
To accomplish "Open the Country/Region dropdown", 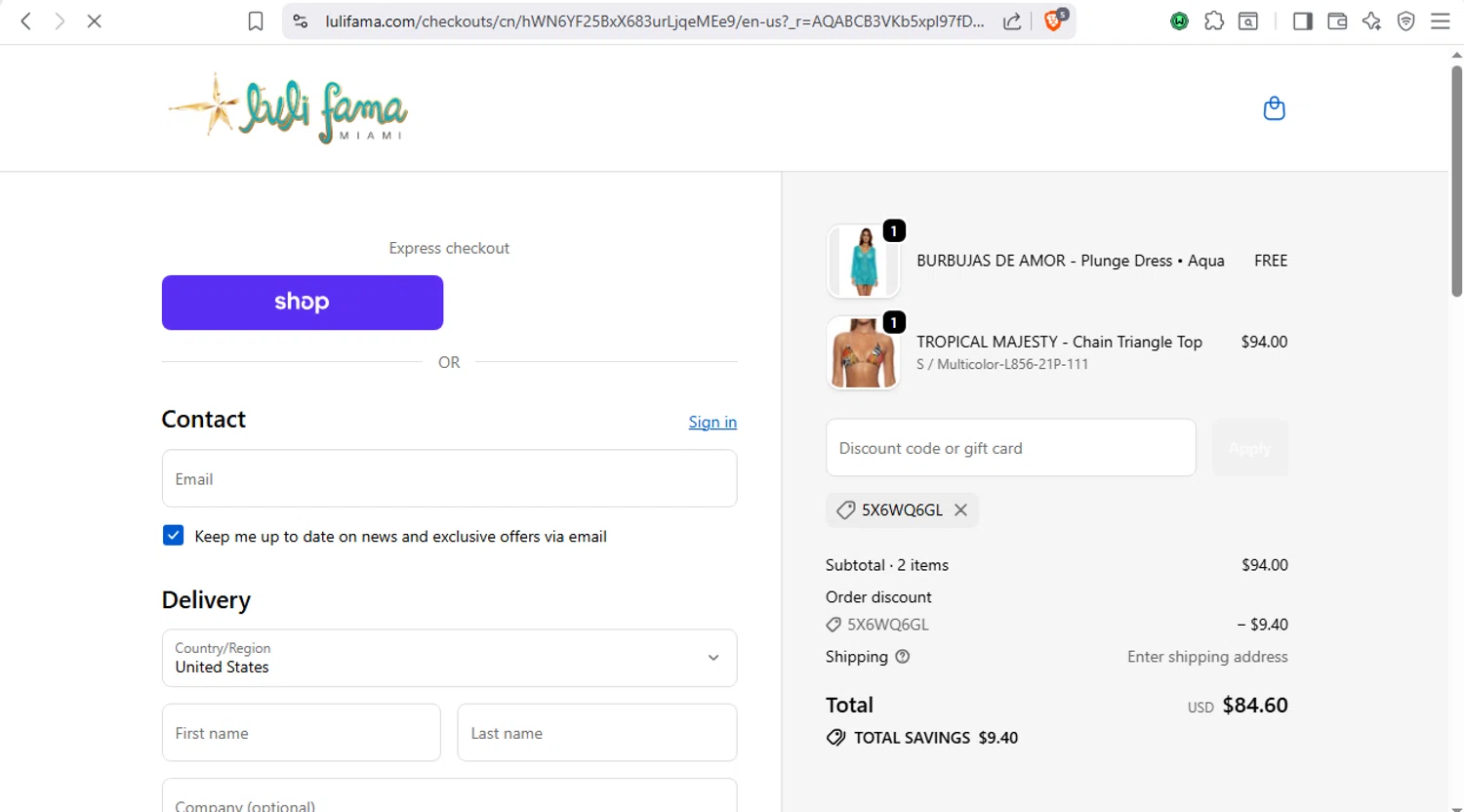I will click(449, 658).
